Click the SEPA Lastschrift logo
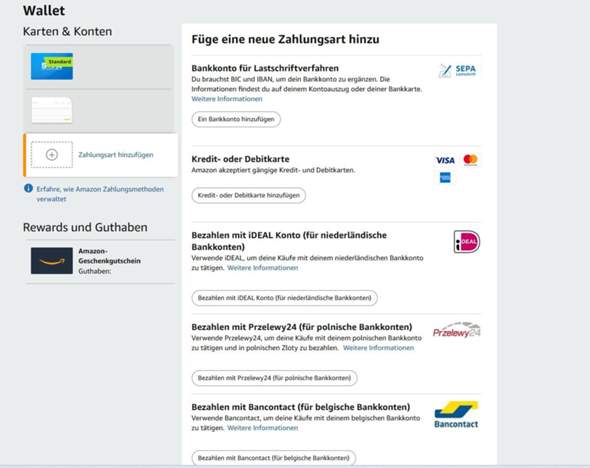This screenshot has height=468, width=590. point(458,70)
